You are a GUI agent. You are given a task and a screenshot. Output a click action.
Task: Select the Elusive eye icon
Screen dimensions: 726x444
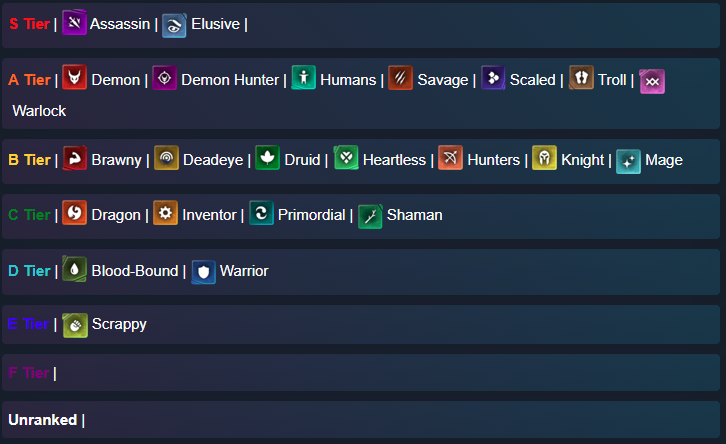pyautogui.click(x=175, y=24)
